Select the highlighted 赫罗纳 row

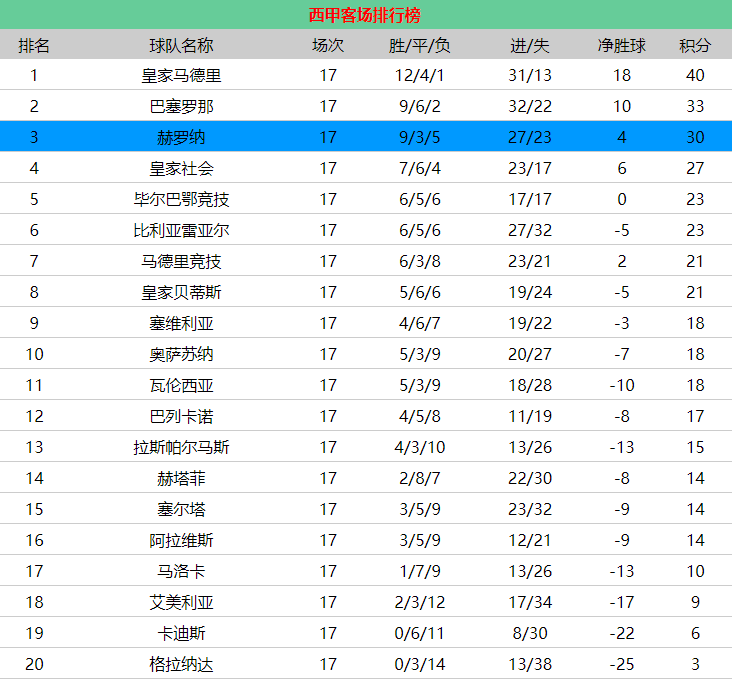pos(181,138)
